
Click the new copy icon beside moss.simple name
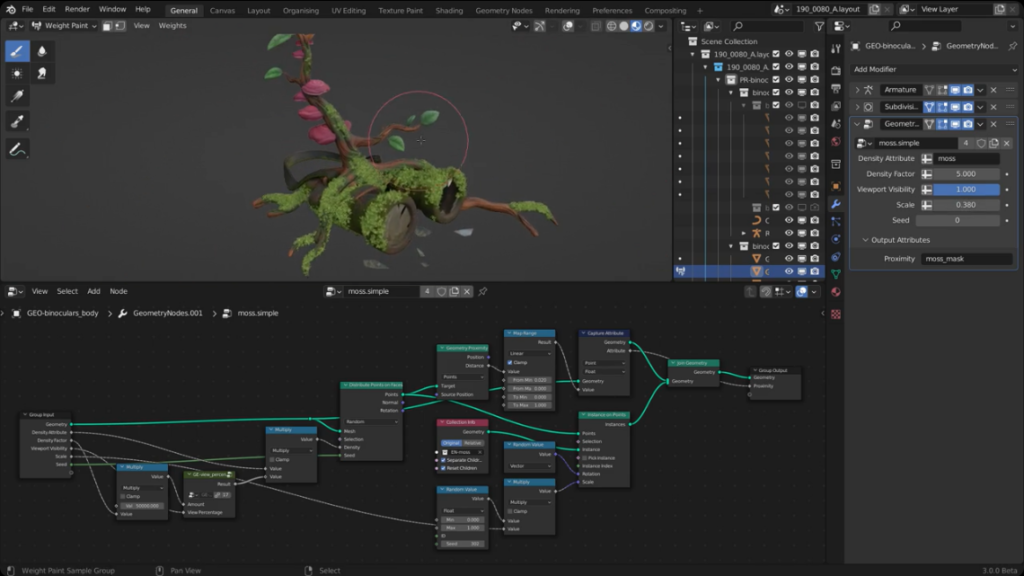click(994, 143)
